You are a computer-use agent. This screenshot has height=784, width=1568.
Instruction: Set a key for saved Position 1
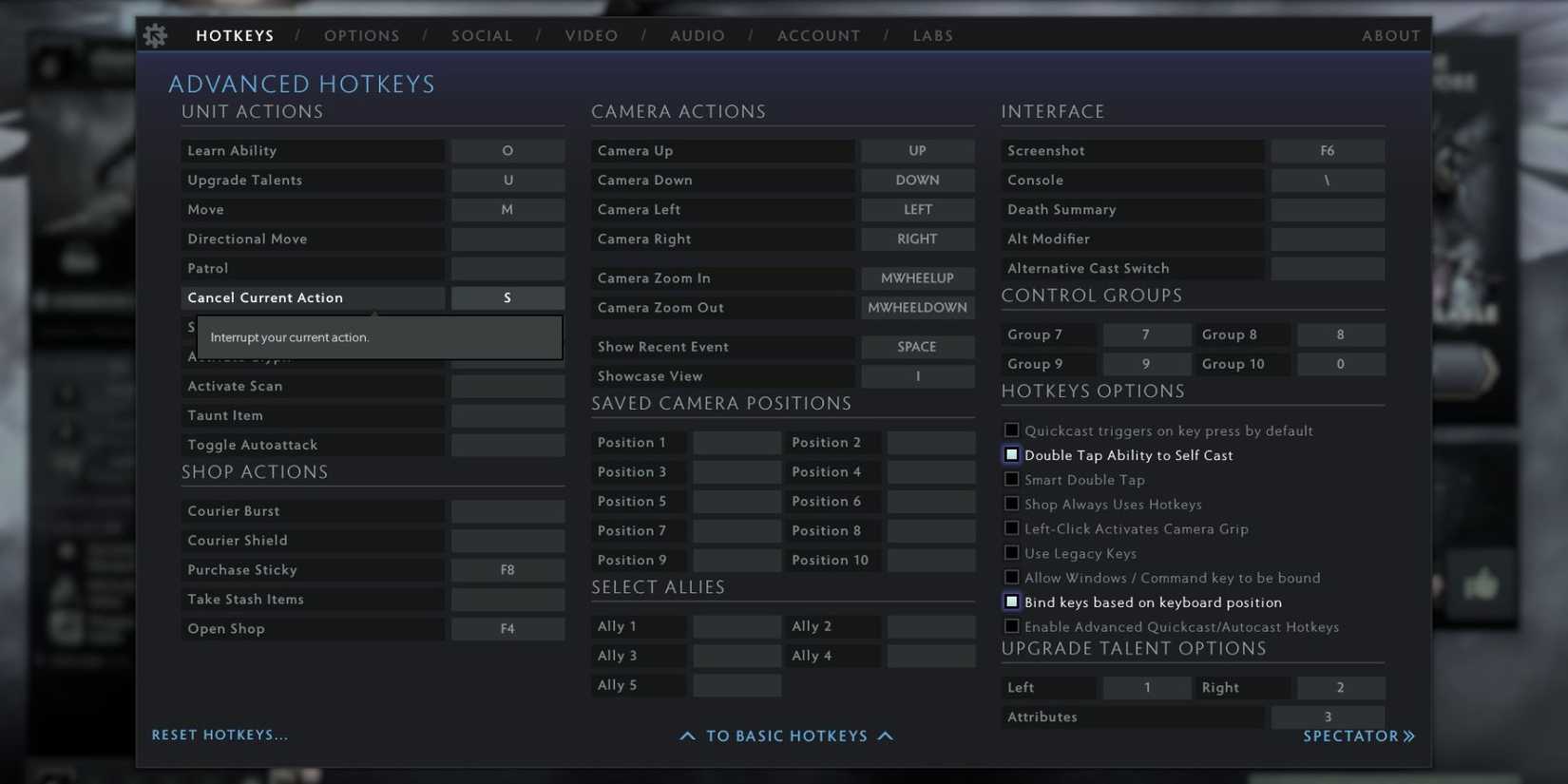click(x=736, y=442)
